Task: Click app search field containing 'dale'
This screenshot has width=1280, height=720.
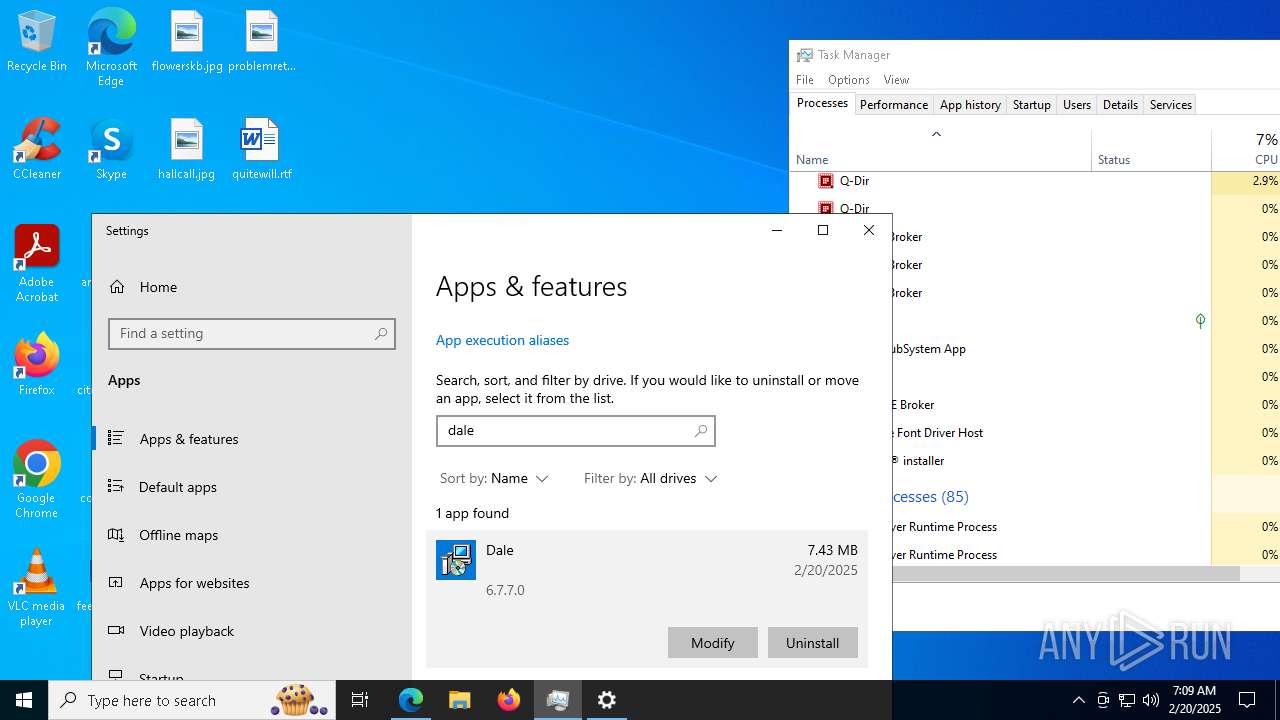Action: tap(576, 431)
